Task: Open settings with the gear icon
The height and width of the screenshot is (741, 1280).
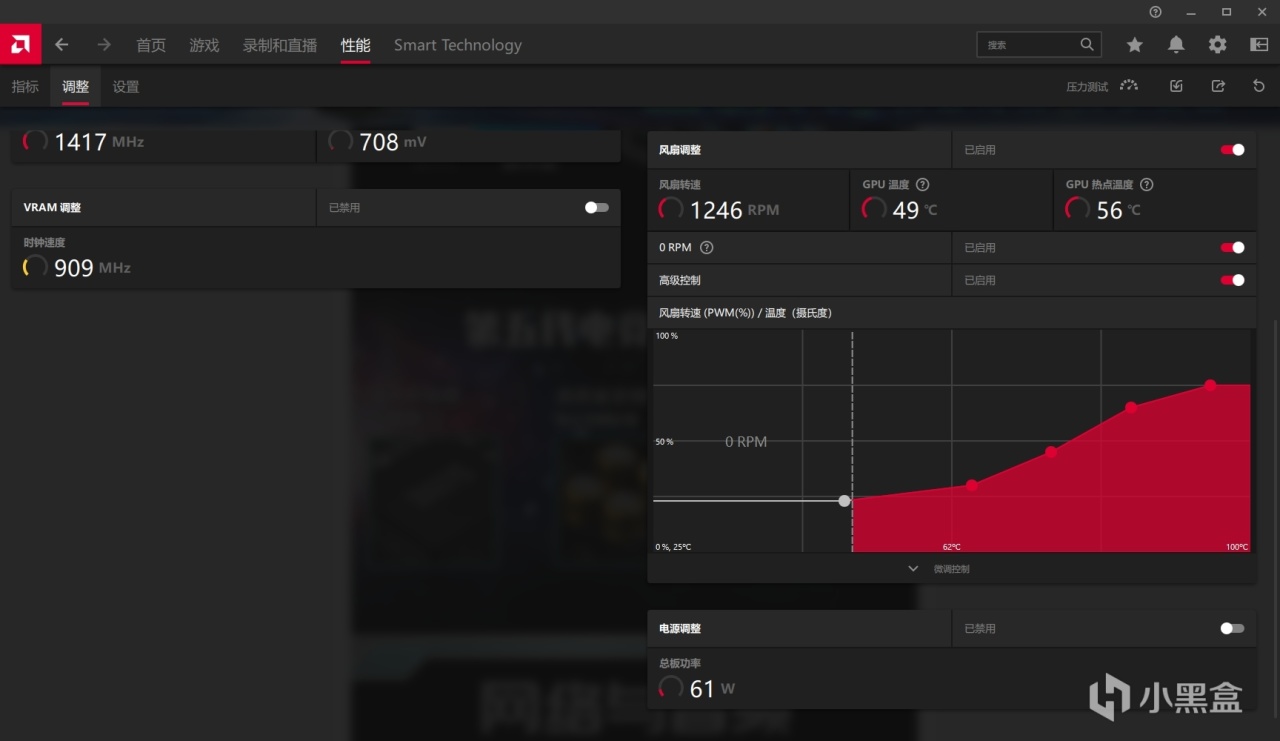Action: click(x=1217, y=45)
